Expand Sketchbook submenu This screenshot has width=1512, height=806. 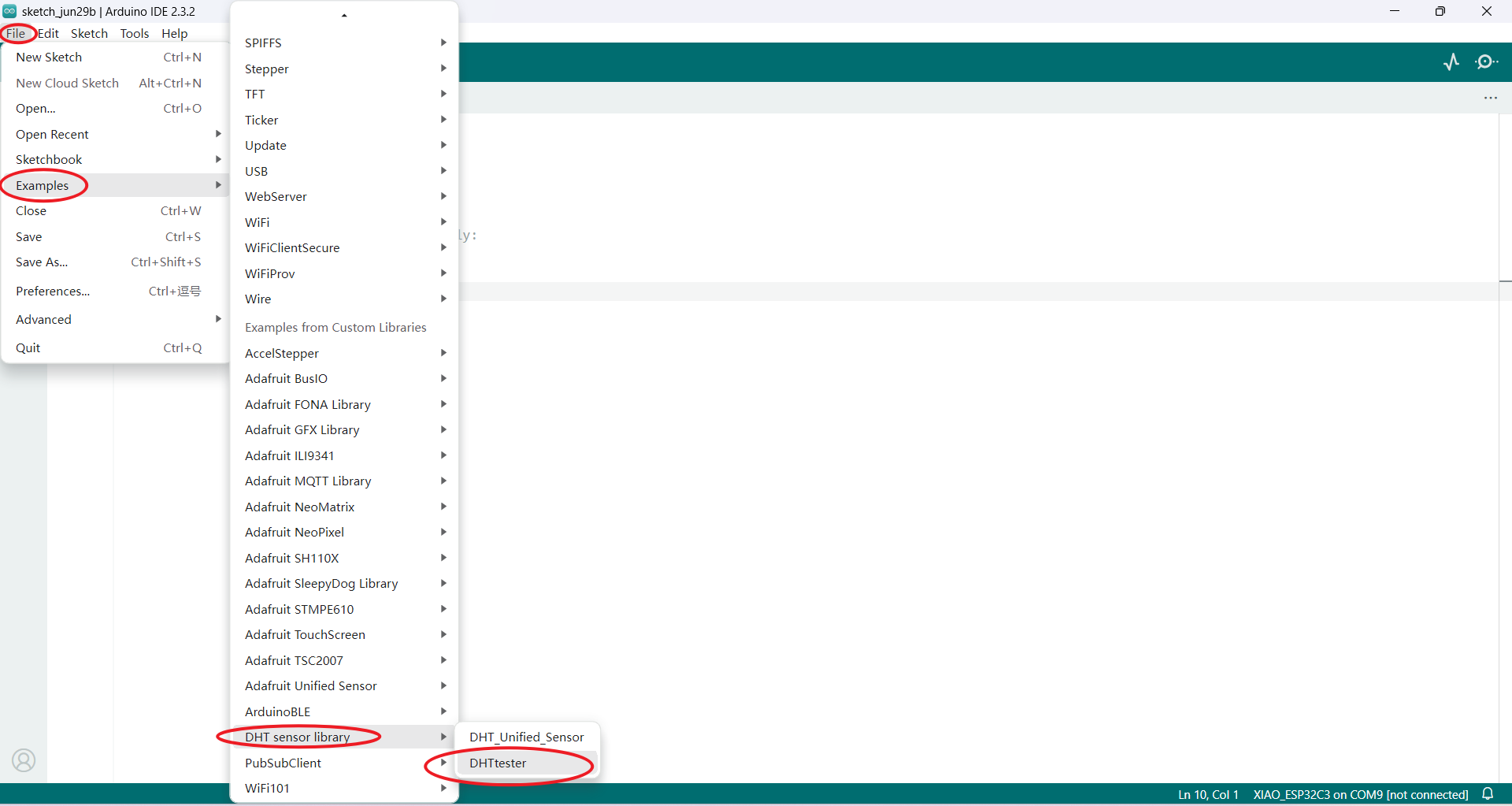point(115,159)
